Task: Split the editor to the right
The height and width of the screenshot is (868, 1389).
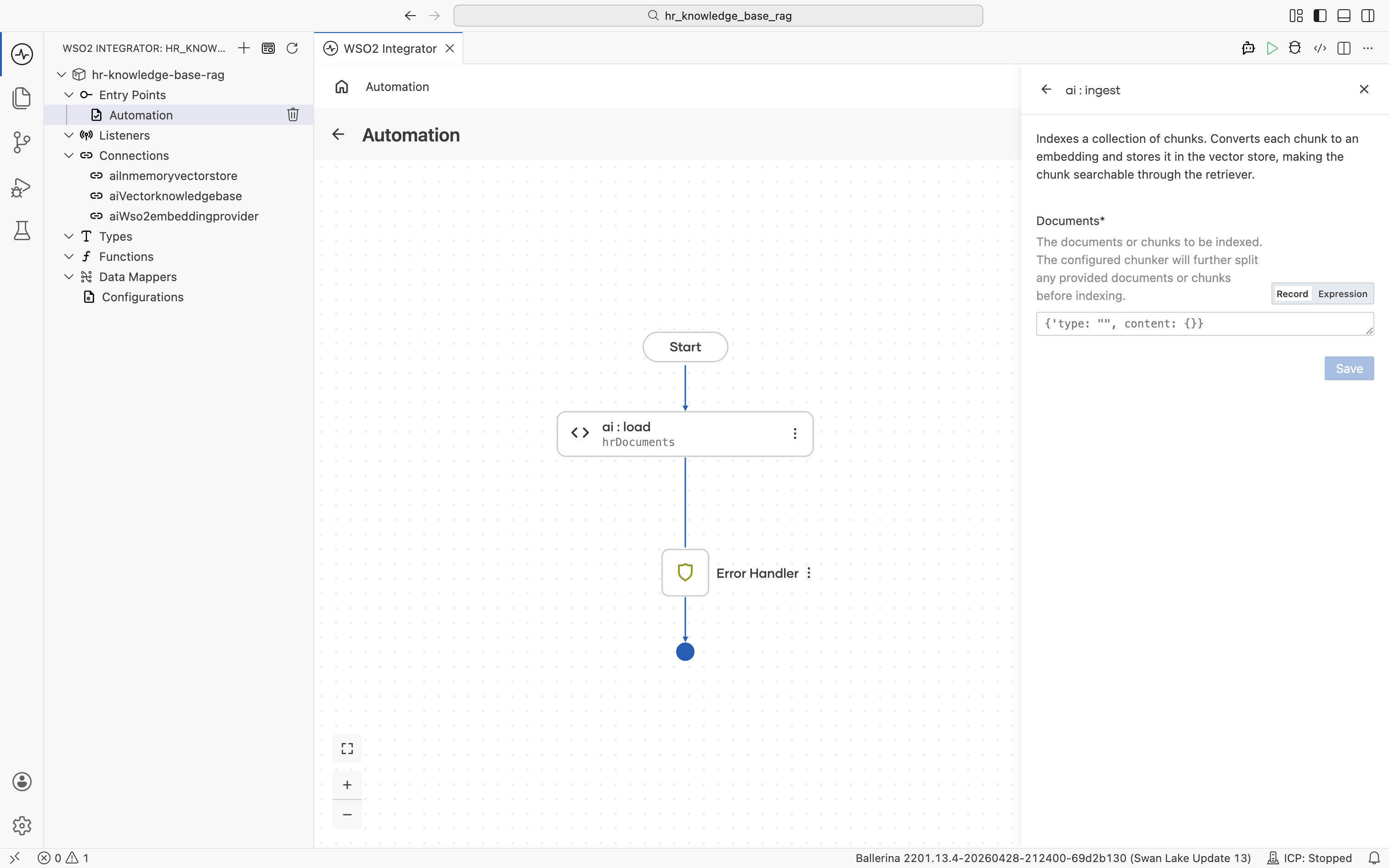Action: 1344,48
